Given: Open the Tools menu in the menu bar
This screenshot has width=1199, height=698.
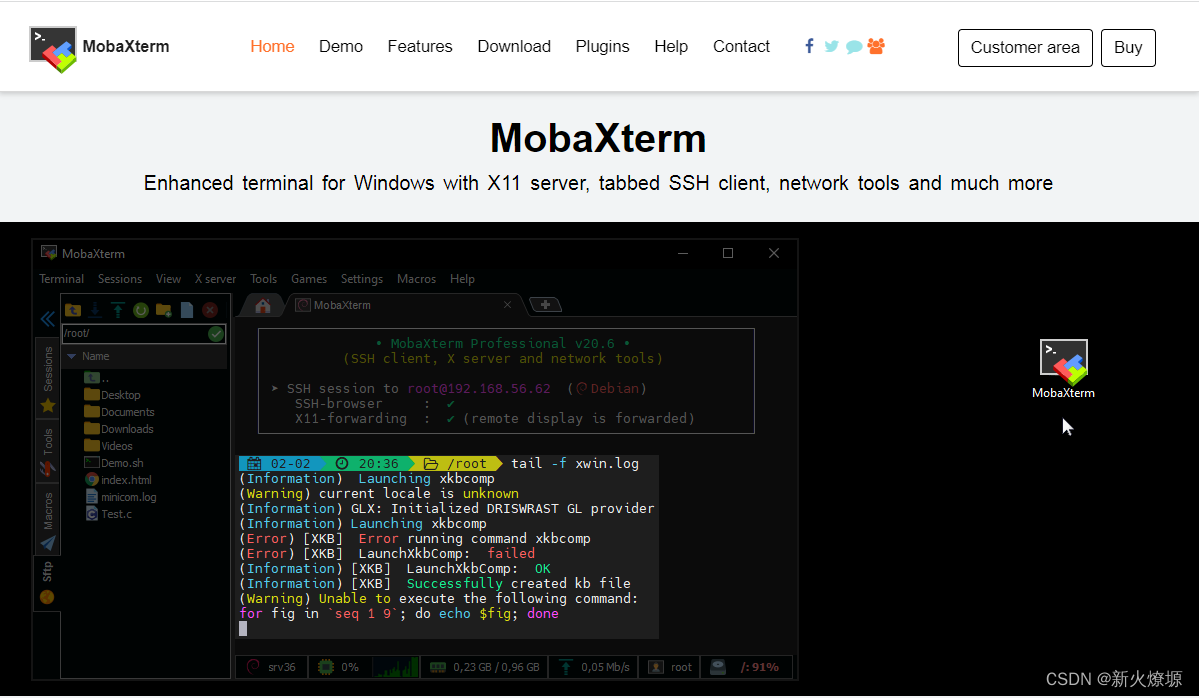Looking at the screenshot, I should (x=263, y=279).
